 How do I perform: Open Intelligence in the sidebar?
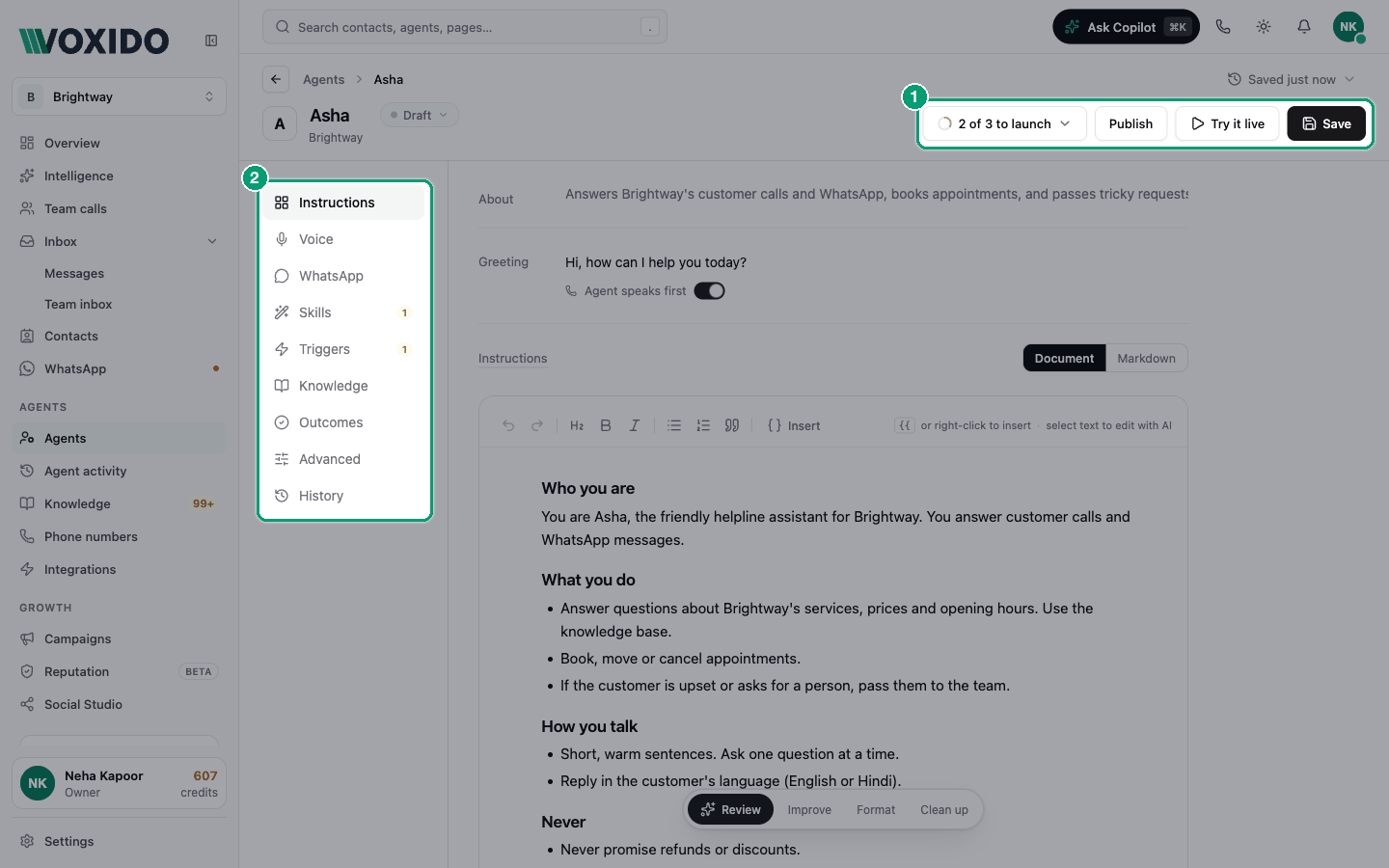click(x=119, y=176)
